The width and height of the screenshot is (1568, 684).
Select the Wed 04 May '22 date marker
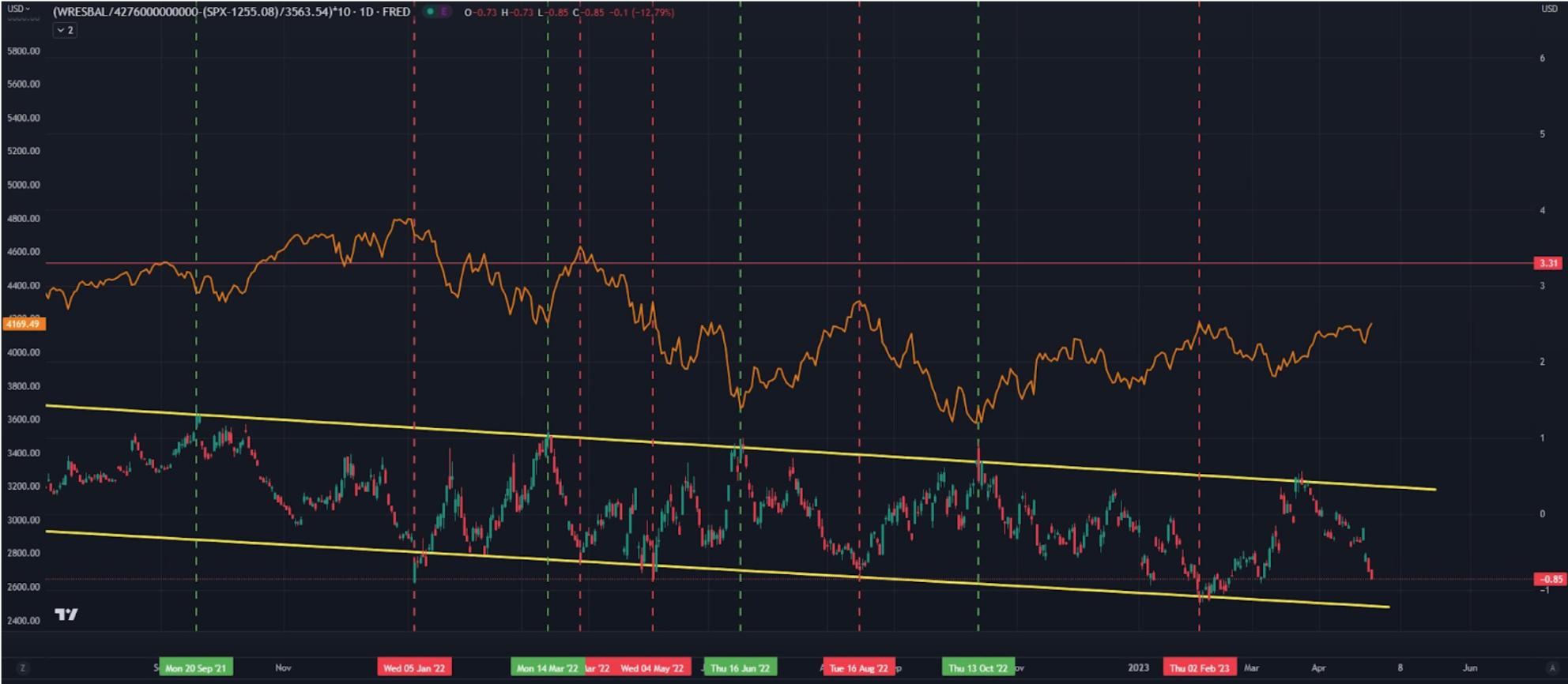click(x=652, y=668)
